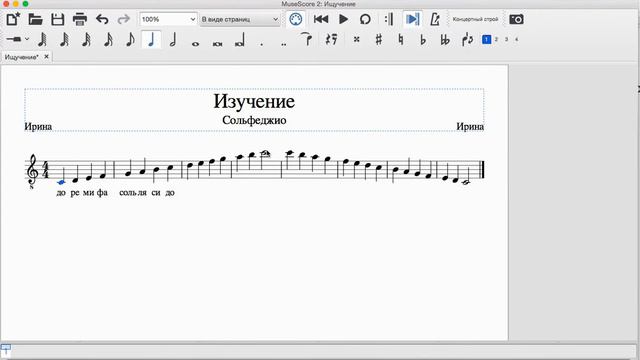640x360 pixels.
Task: Select the quarter note duration
Action: tap(151, 40)
